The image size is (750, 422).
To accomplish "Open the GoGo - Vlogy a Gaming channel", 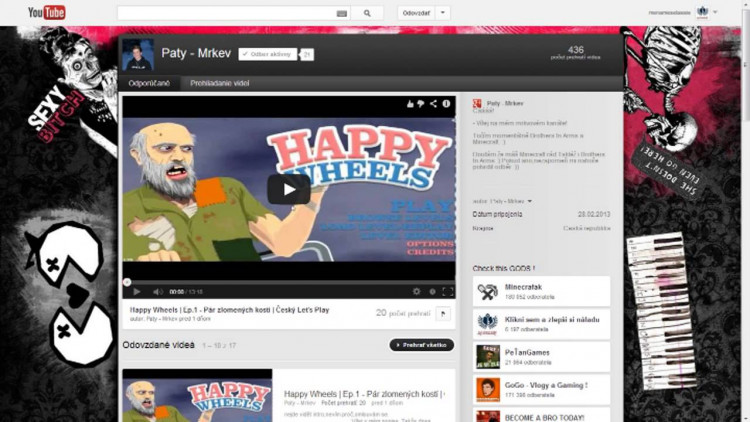I will pyautogui.click(x=546, y=385).
